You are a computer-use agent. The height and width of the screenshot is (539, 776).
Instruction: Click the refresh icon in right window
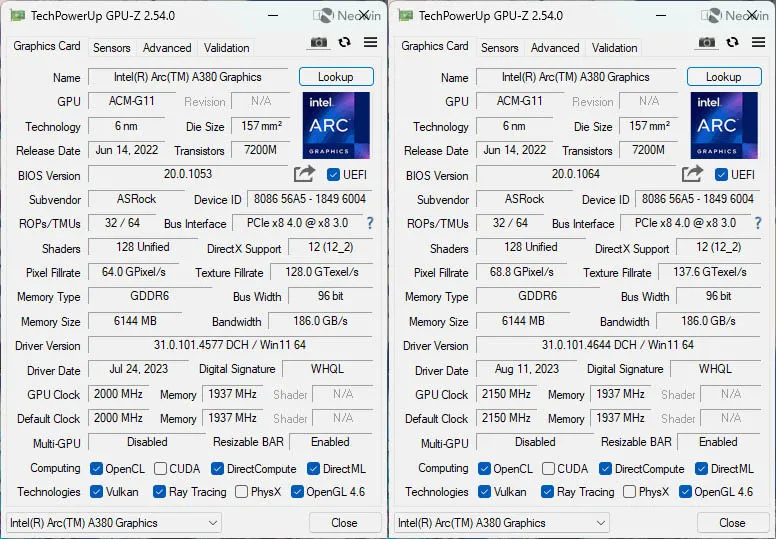coord(732,42)
